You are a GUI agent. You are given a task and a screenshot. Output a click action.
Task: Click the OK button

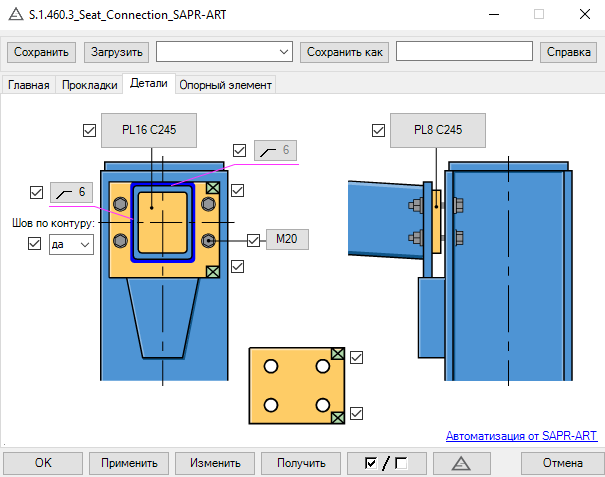click(x=43, y=463)
